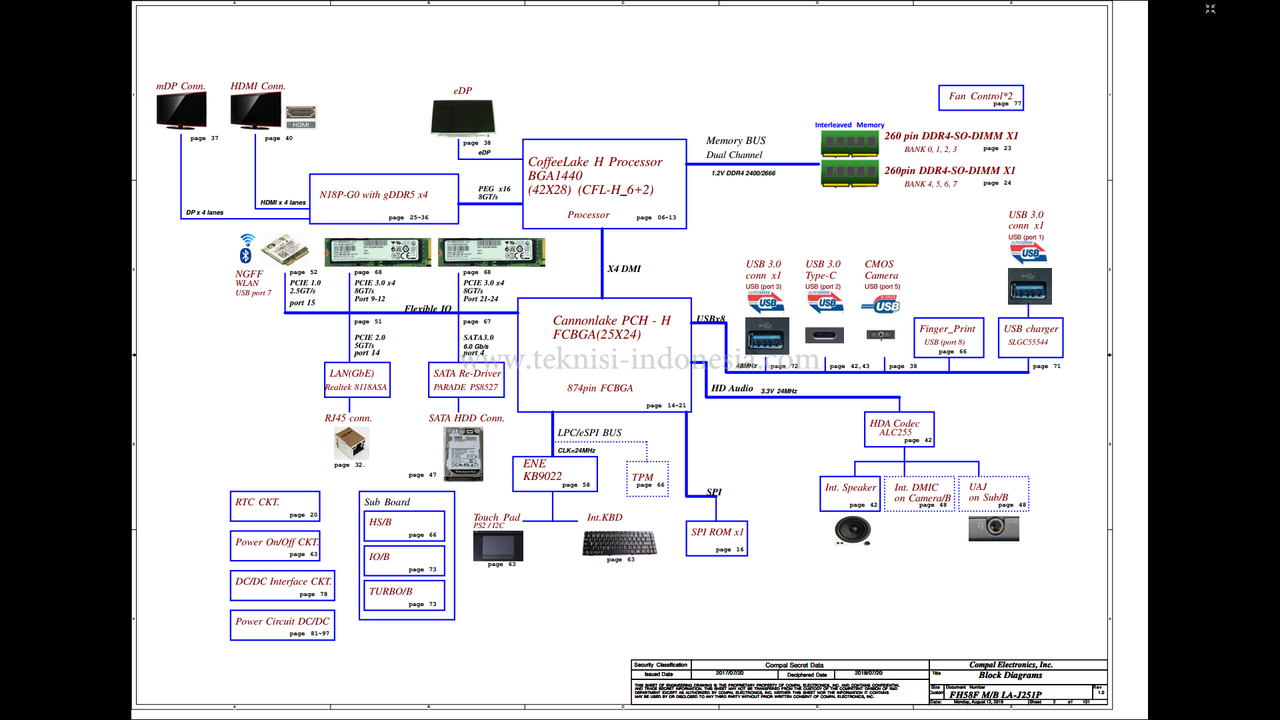Click the dotted TPM block
Screen dimensions: 1280x720
point(647,479)
